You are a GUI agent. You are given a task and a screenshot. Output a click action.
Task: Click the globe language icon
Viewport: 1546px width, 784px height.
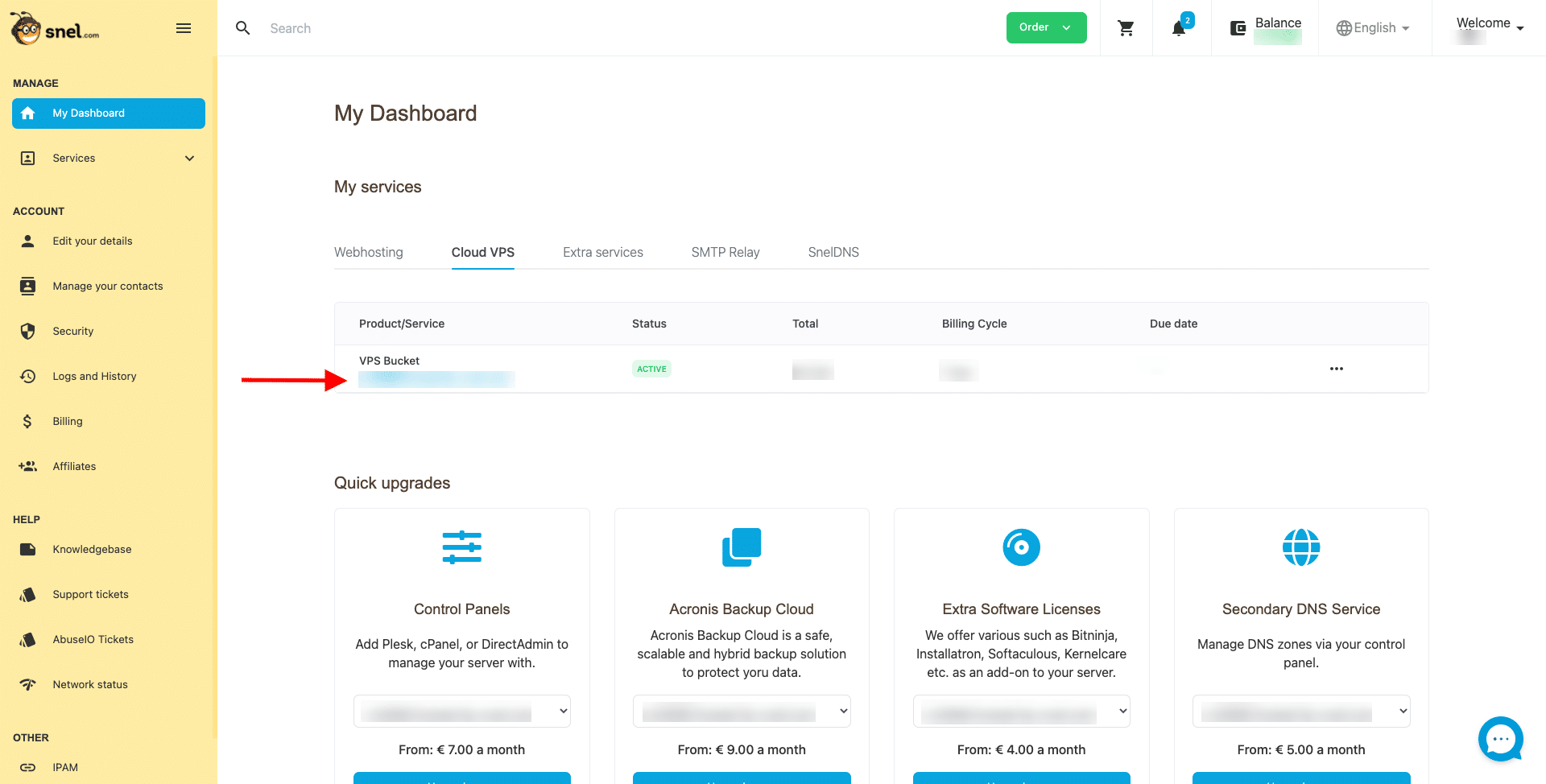tap(1343, 28)
